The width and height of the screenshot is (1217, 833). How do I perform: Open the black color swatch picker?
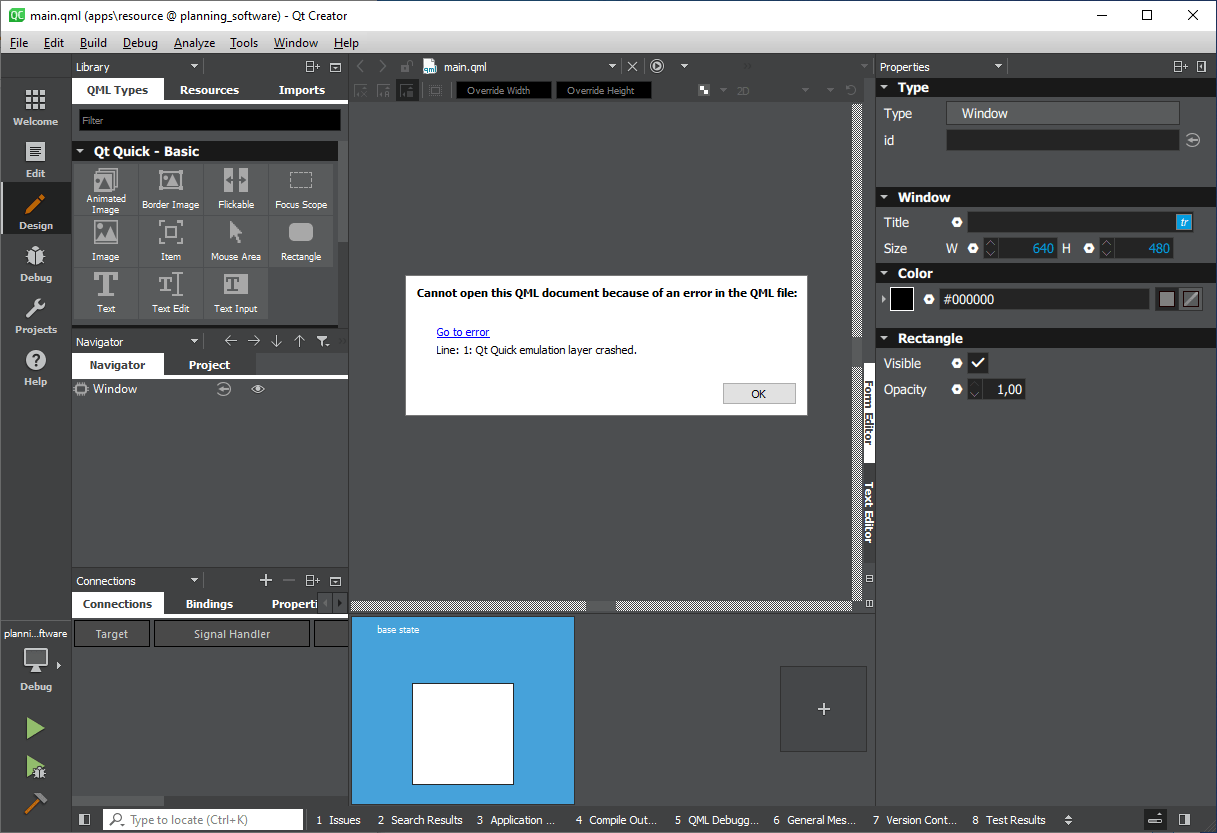pos(900,298)
